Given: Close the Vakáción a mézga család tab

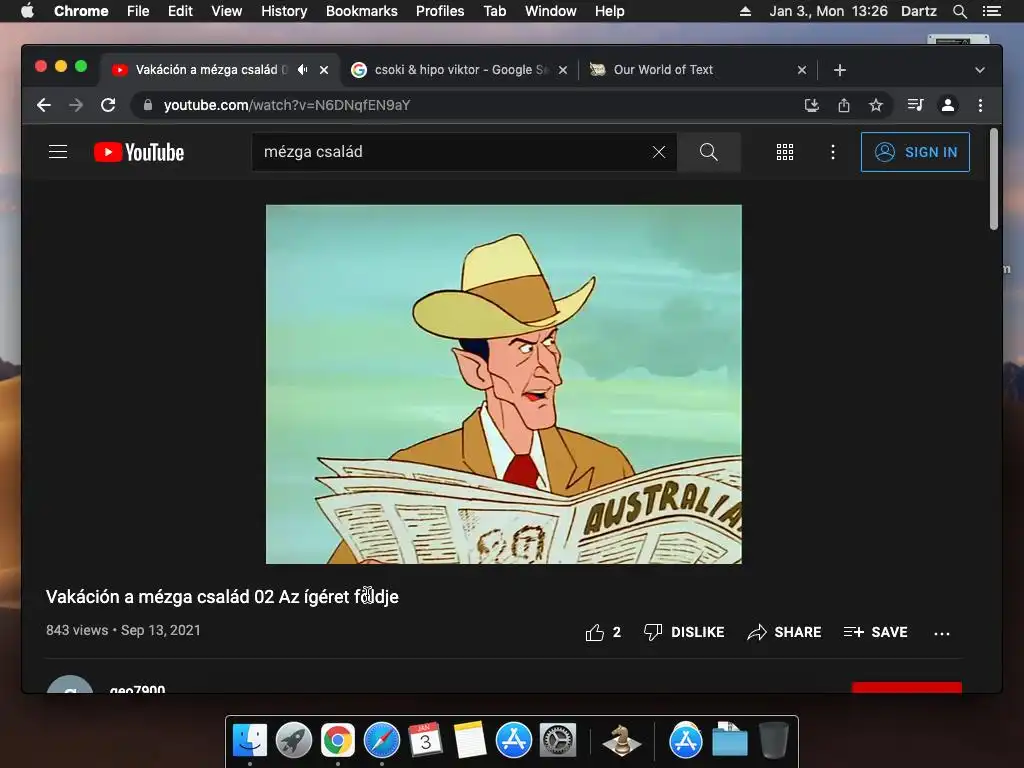Looking at the screenshot, I should click(x=324, y=70).
